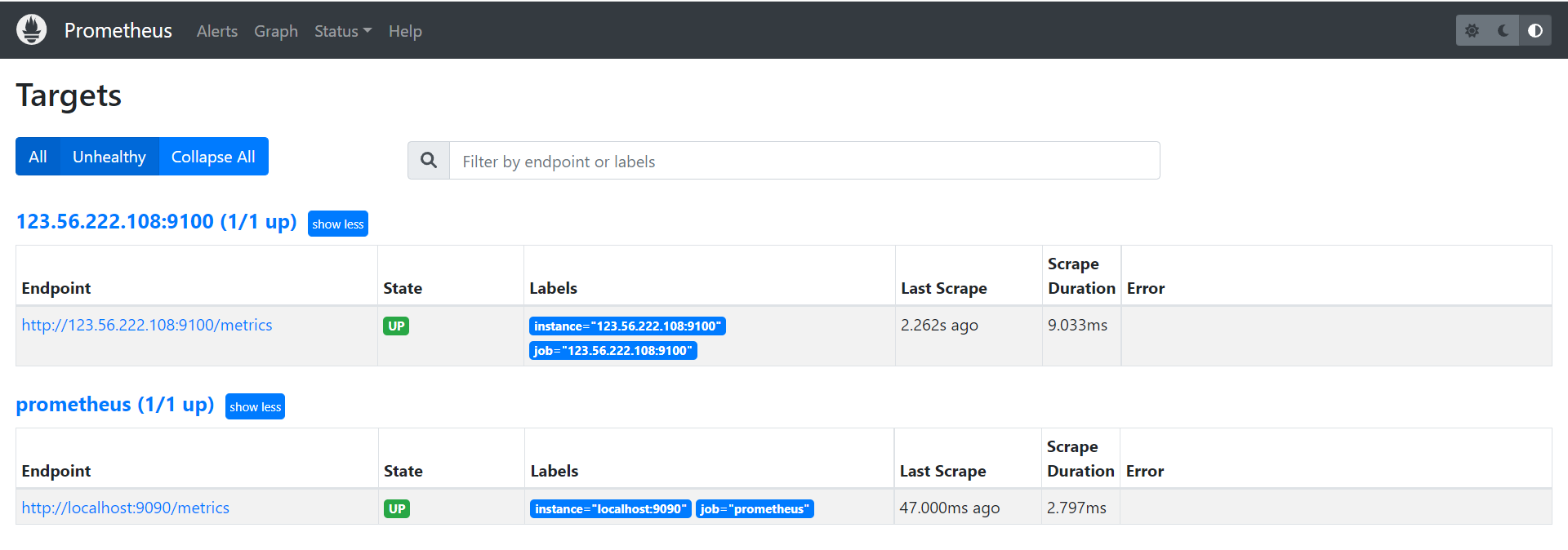Click the prometheus (1/1 up) heading
Viewport: 1568px width, 550px height.
[115, 405]
